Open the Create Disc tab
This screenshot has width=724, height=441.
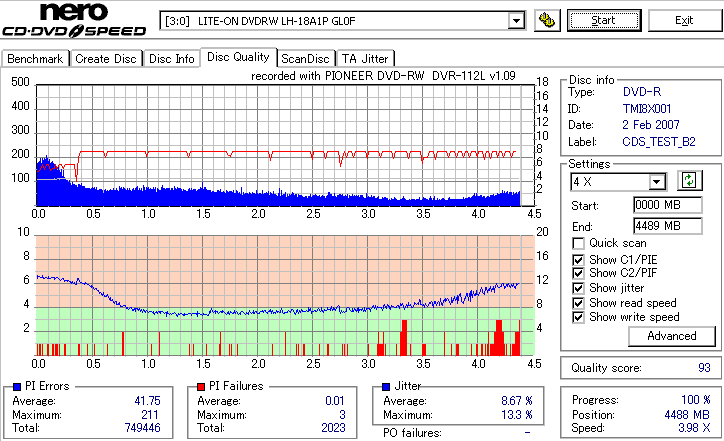point(106,59)
